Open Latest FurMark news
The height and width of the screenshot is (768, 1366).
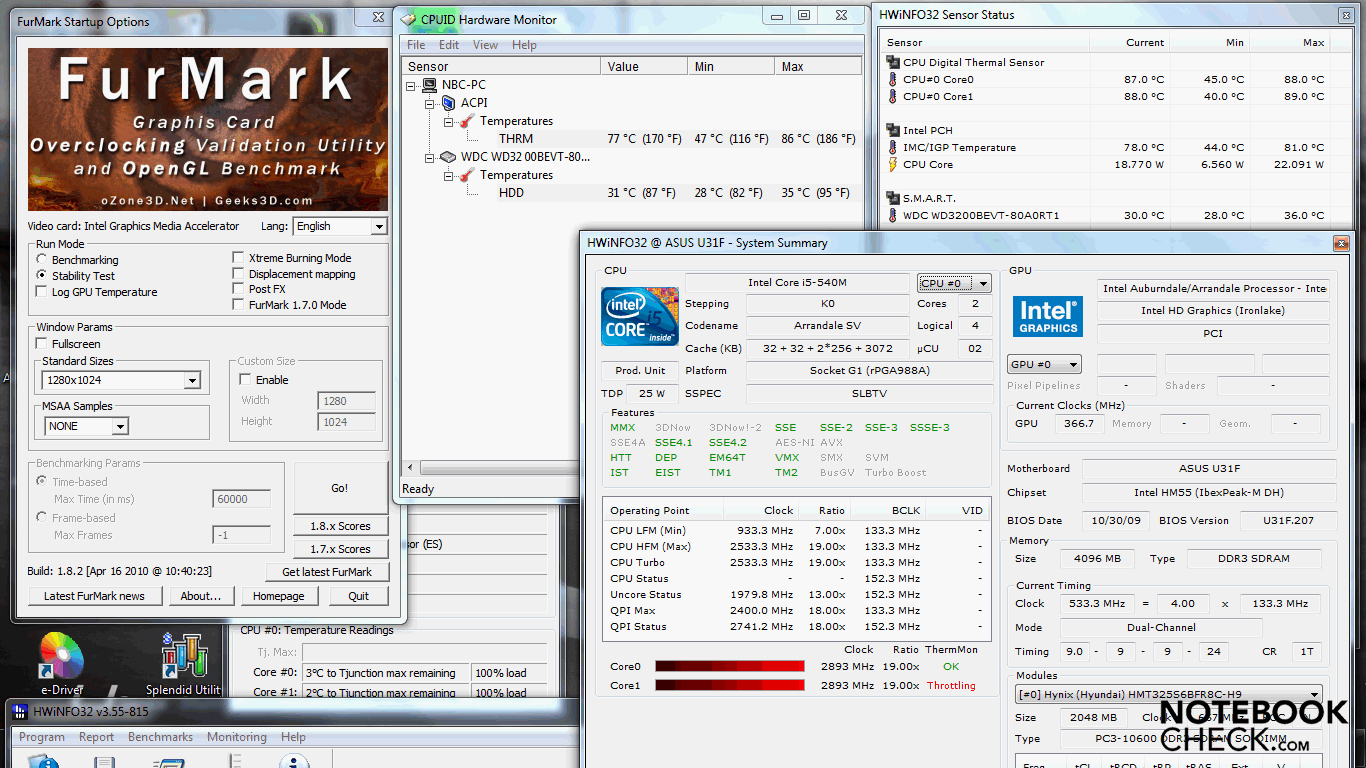(x=94, y=596)
